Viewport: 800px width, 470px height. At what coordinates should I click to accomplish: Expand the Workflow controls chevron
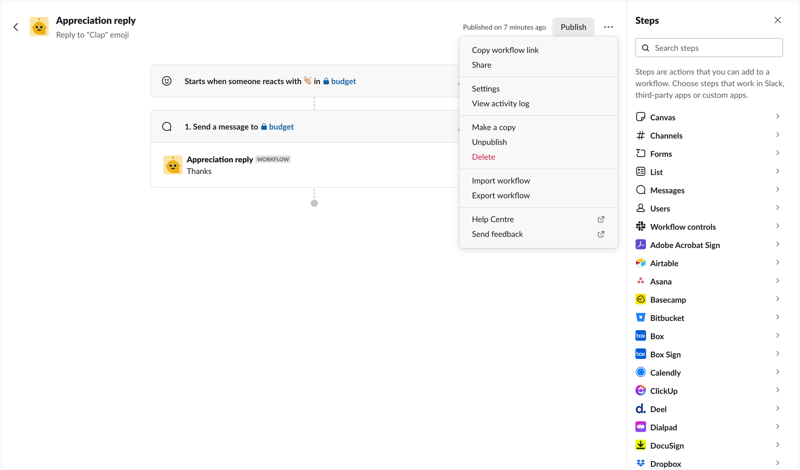[778, 226]
